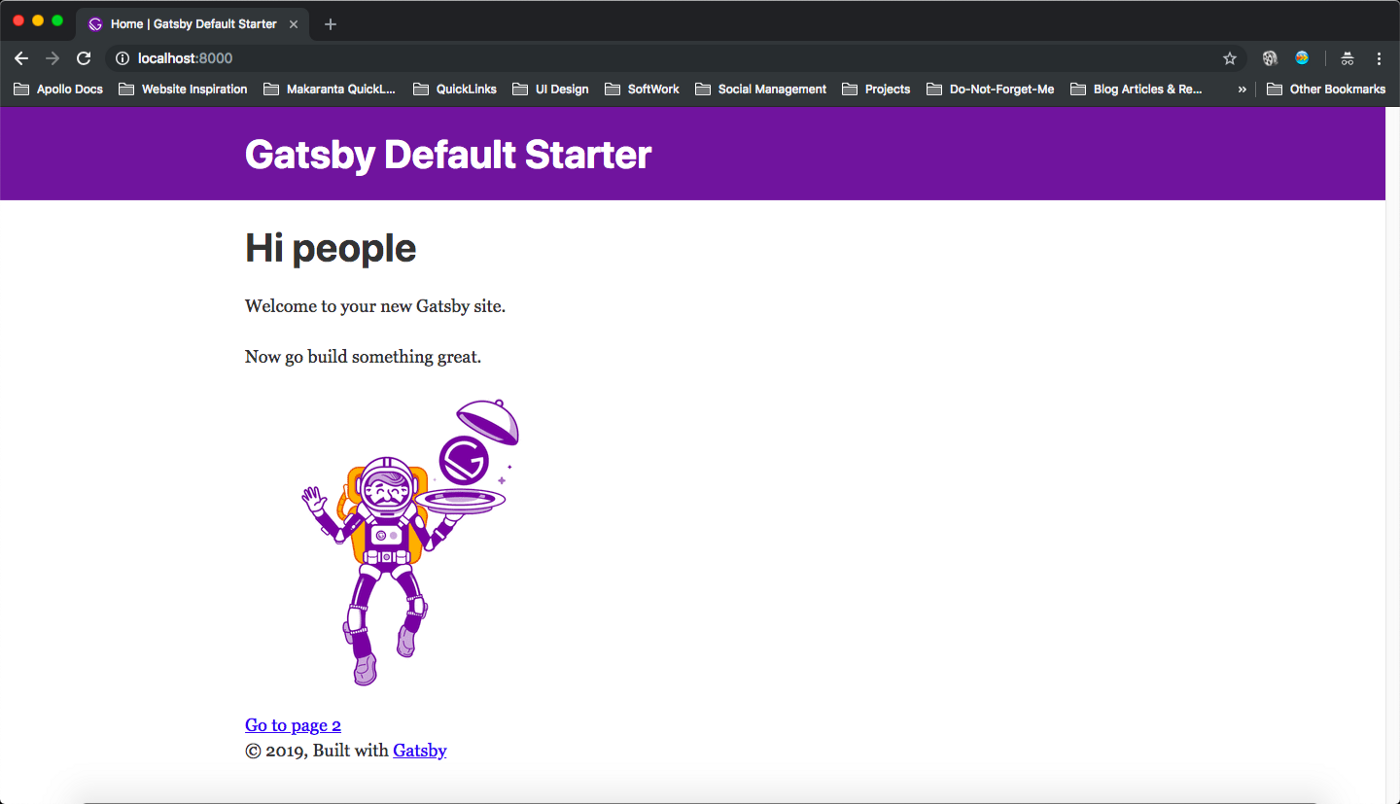Screen dimensions: 1400x804
Task: Click the colorful round extension icon
Action: tap(1302, 58)
